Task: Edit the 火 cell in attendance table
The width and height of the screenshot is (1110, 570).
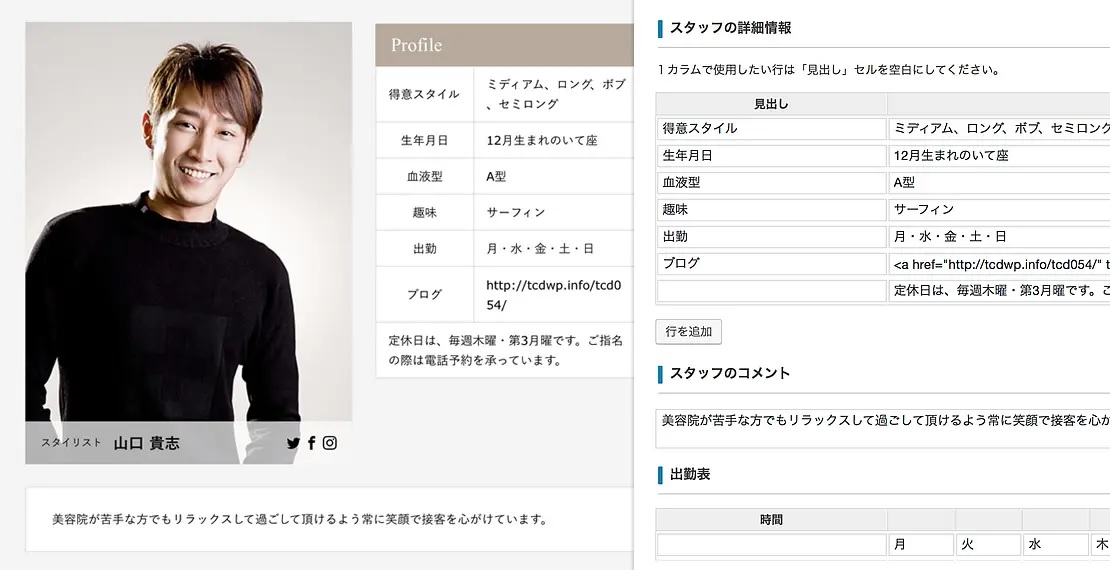Action: click(x=989, y=545)
